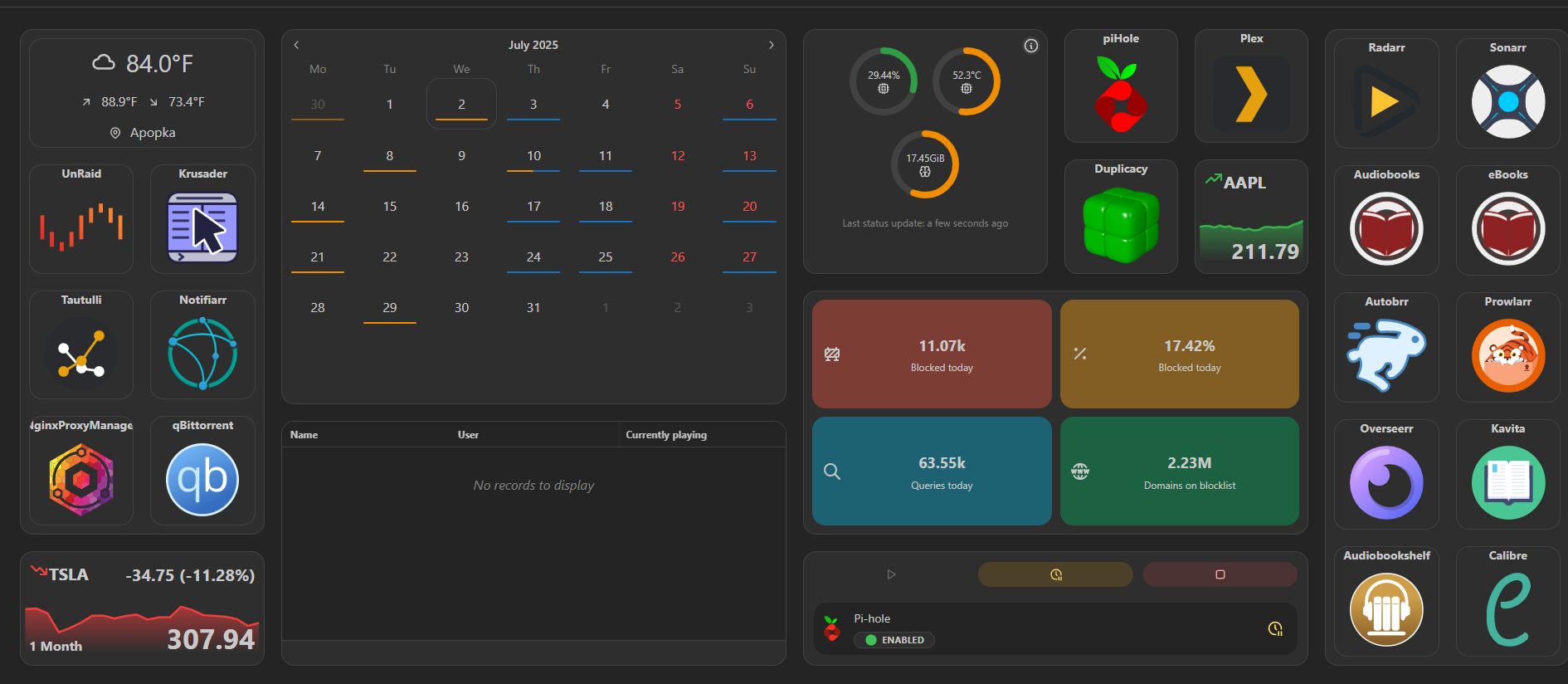This screenshot has width=1568, height=684.
Task: Click the system info circle icon
Action: [x=1031, y=46]
